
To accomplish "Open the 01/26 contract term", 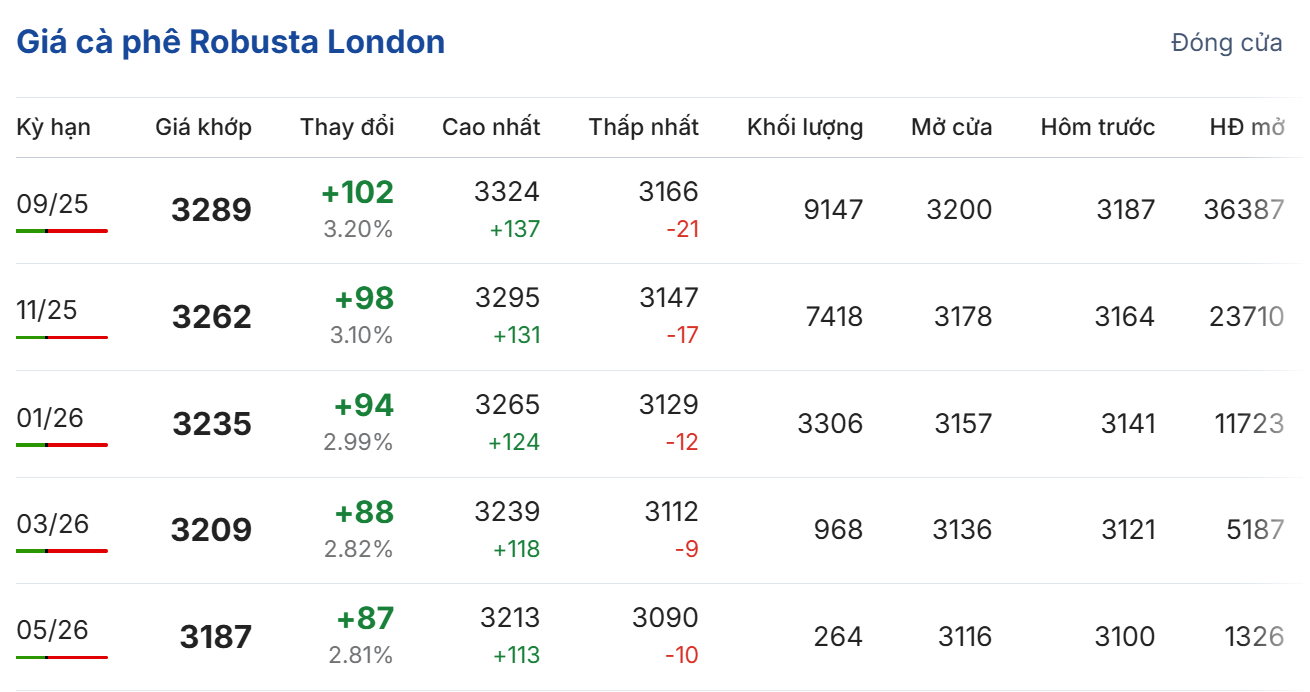I will point(50,417).
